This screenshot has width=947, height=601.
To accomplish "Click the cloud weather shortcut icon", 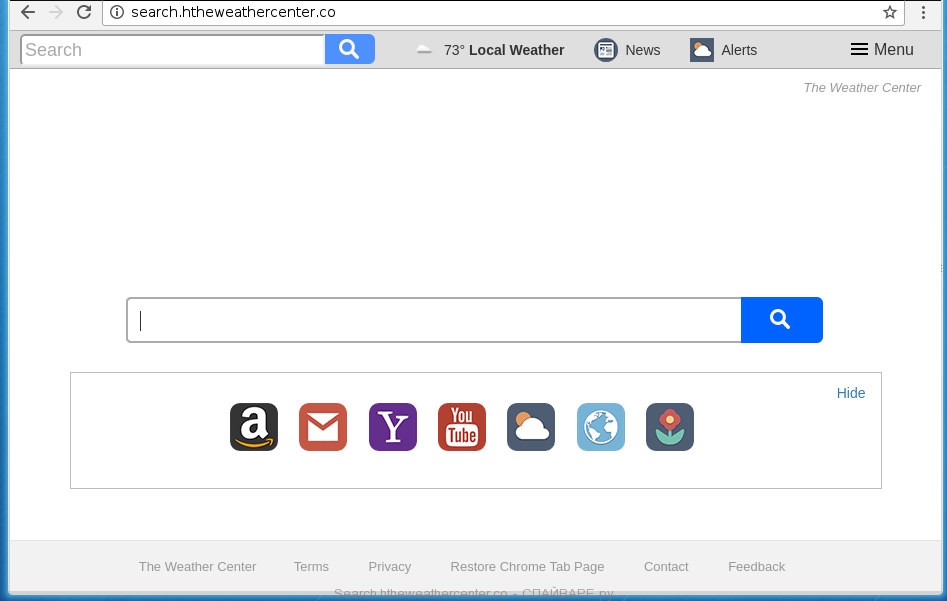I will (x=531, y=427).
